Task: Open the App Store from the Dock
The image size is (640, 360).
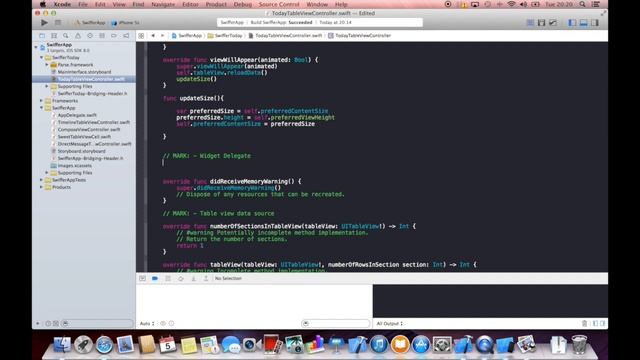Action: [x=421, y=345]
